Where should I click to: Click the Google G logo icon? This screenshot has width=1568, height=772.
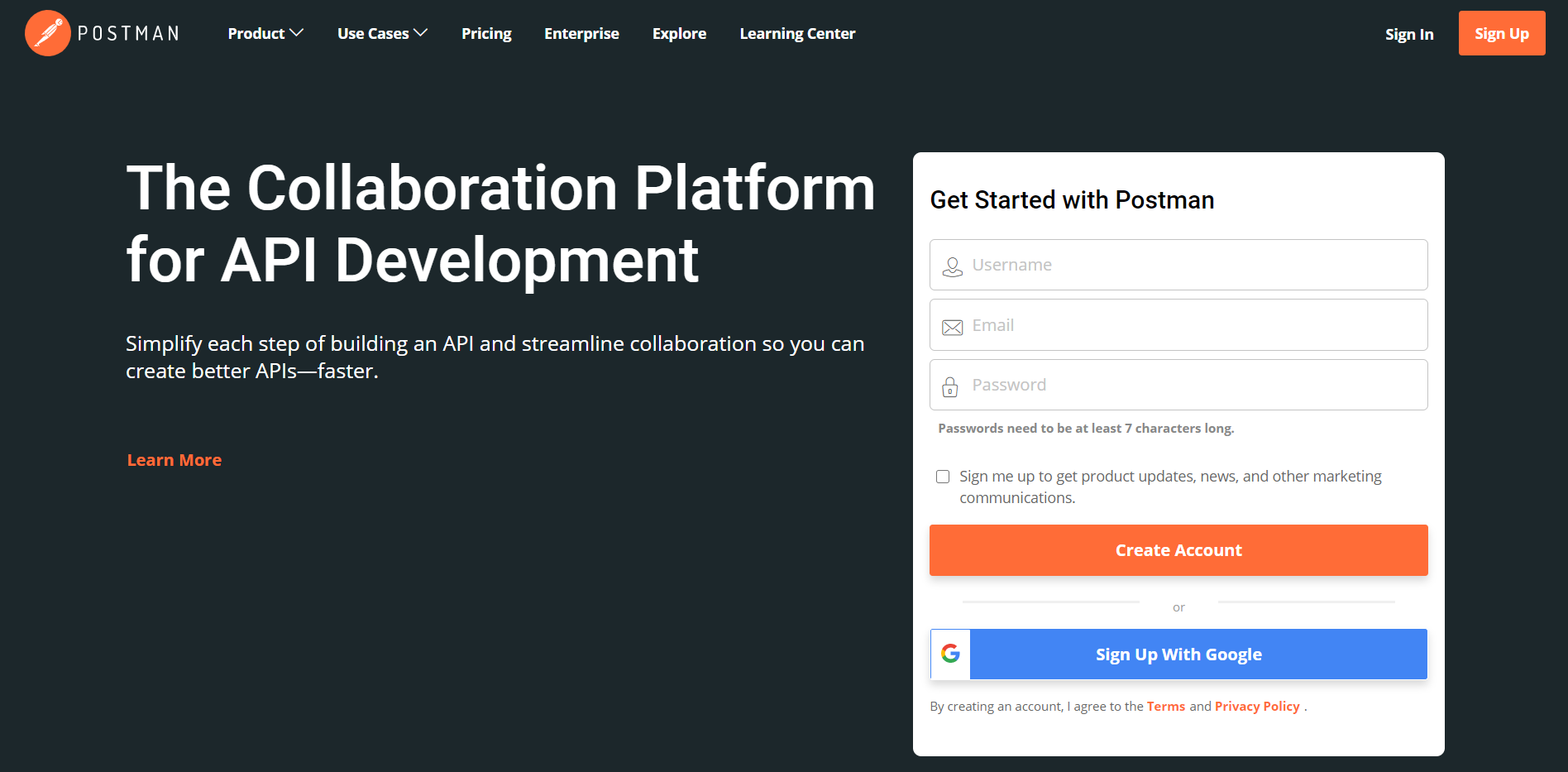[950, 654]
